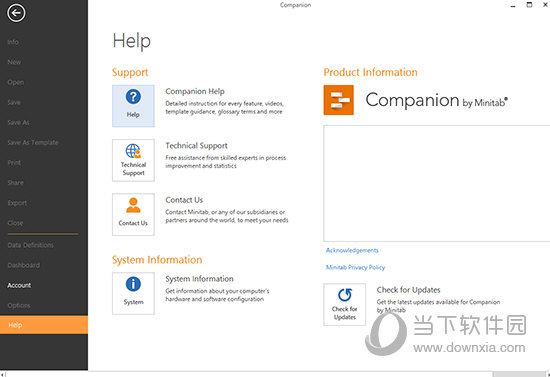Viewport: 550px width, 377px height.
Task: Choose Save As in the sidebar
Action: pyautogui.click(x=18, y=122)
